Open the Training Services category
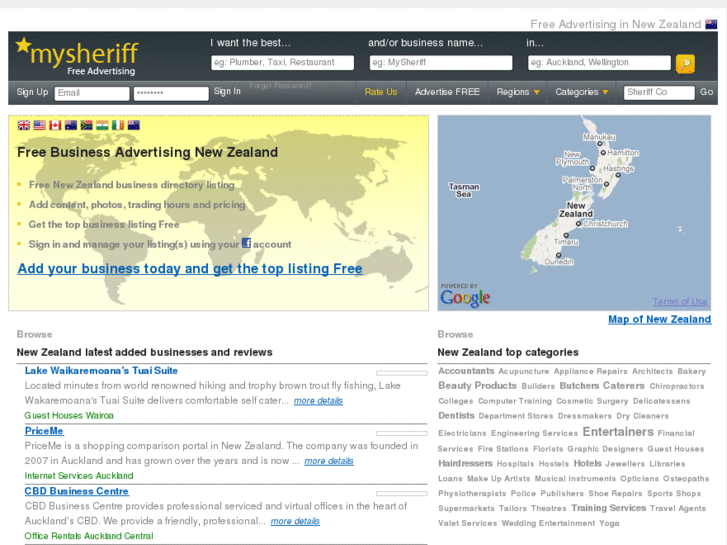This screenshot has height=545, width=727. point(608,508)
